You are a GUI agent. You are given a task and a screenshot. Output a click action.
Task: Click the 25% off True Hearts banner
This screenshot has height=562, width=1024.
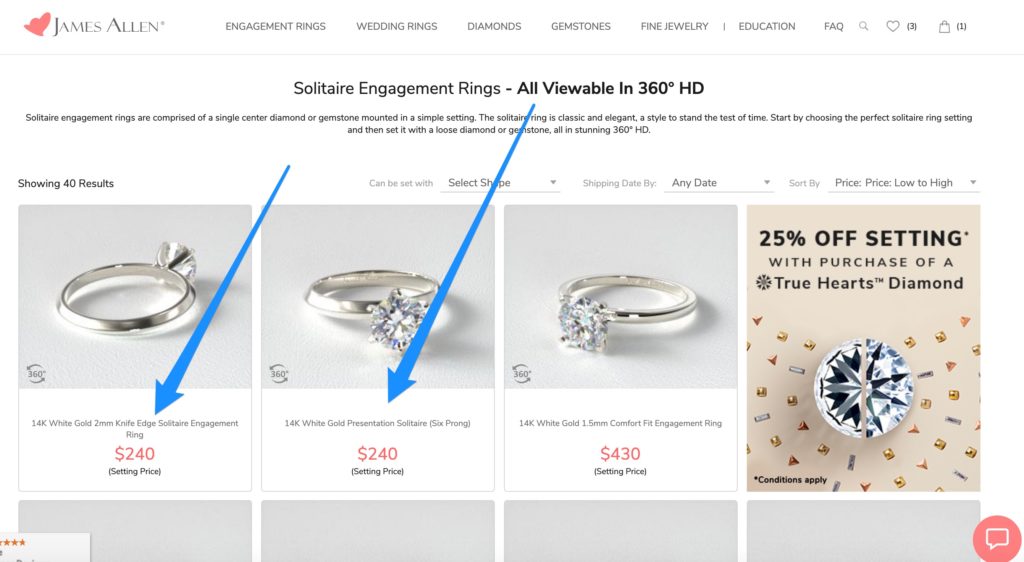862,348
